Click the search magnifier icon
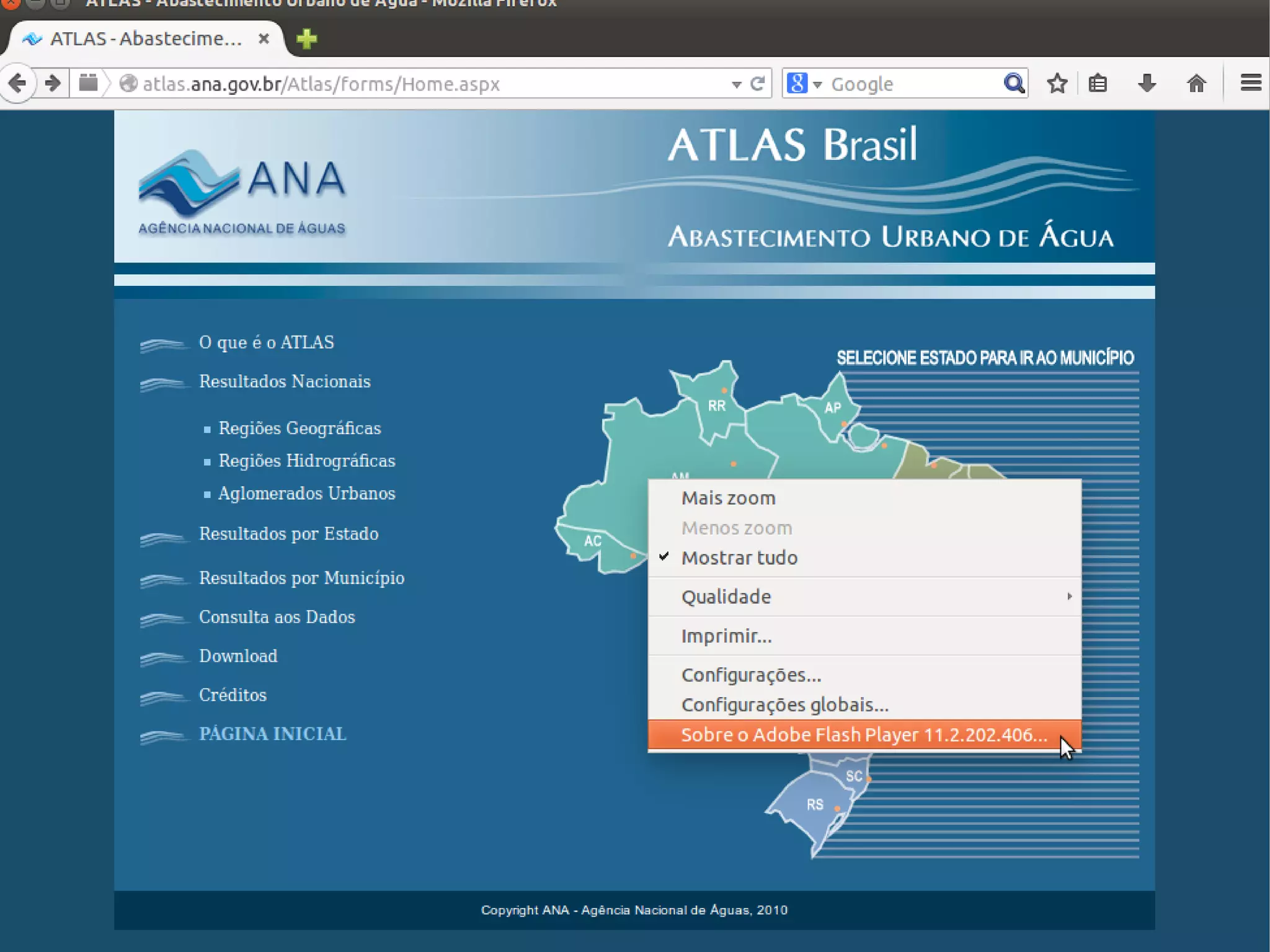1270x952 pixels. point(1013,83)
